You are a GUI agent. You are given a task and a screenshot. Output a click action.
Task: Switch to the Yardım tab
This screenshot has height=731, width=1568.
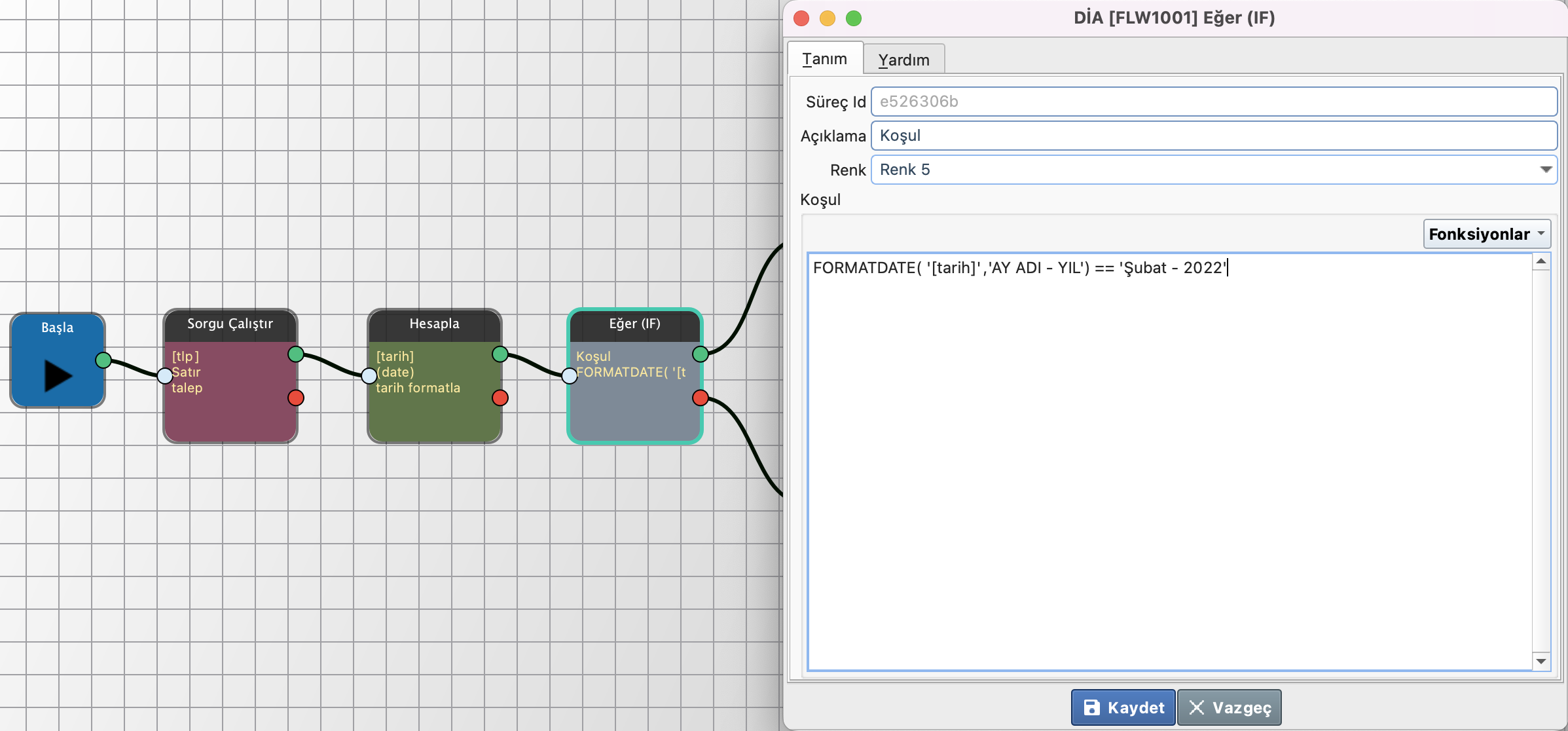click(903, 60)
